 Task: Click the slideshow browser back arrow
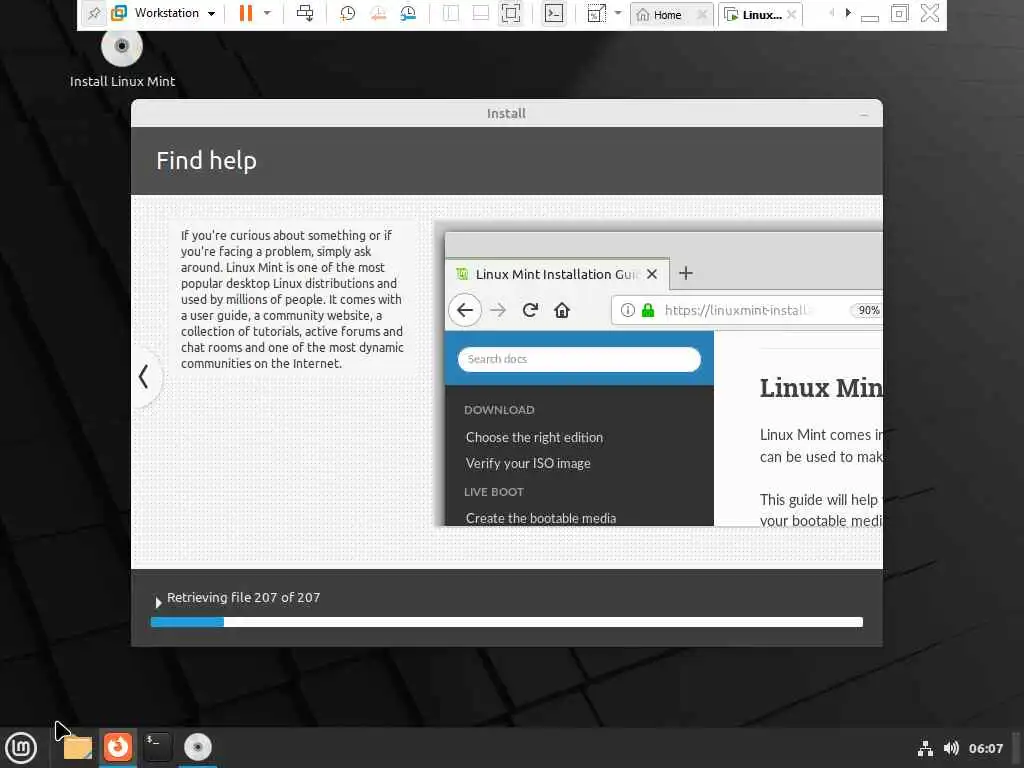[x=465, y=310]
